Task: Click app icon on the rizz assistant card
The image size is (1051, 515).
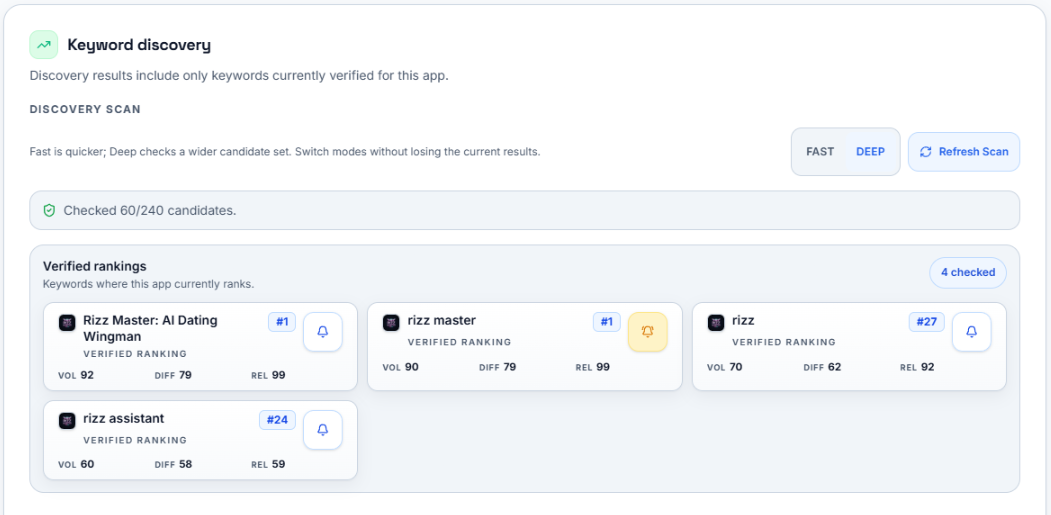Action: point(67,420)
